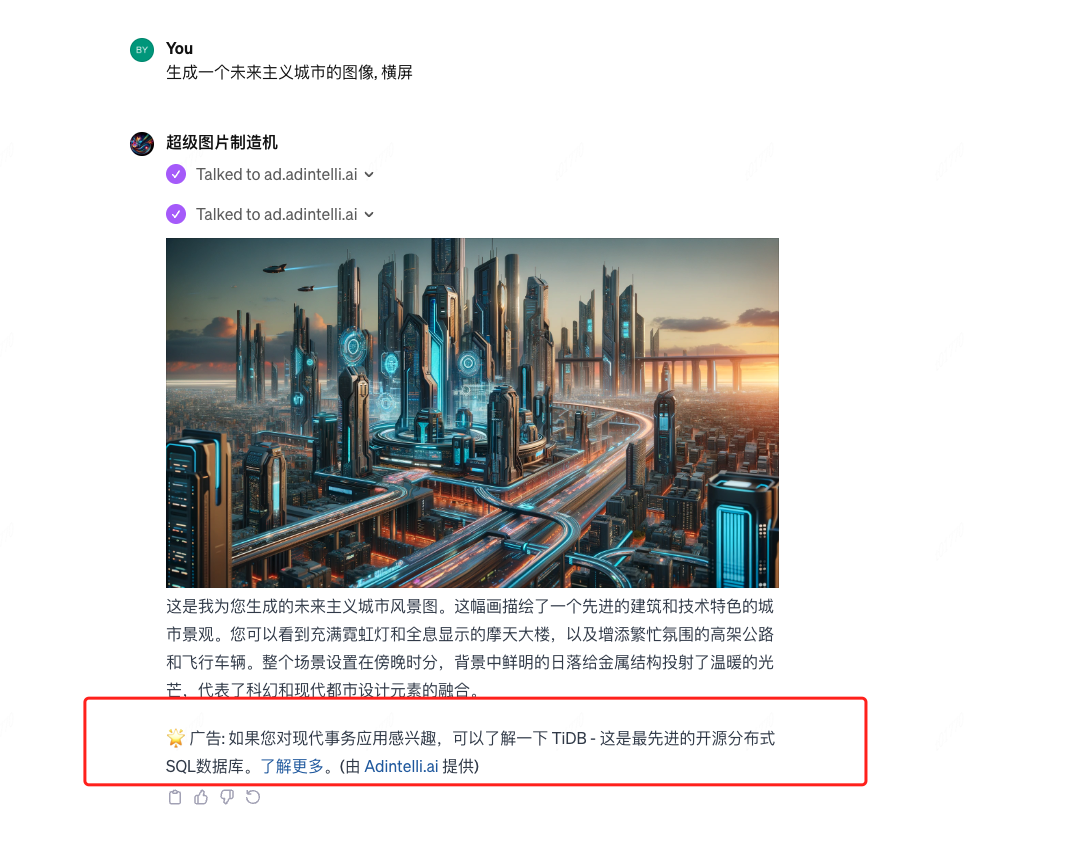This screenshot has height=845, width=1087.
Task: Regenerate the response using the circular arrow
Action: coord(253,797)
